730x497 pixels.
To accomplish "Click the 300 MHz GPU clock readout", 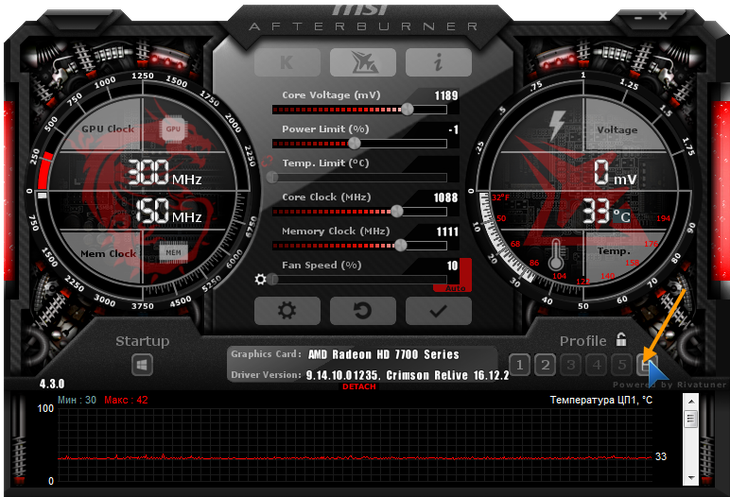I will (164, 173).
